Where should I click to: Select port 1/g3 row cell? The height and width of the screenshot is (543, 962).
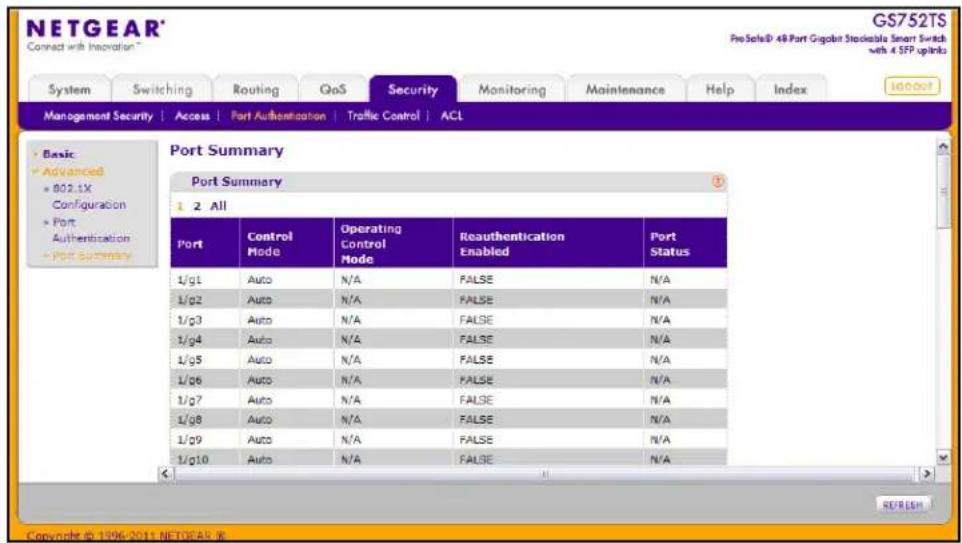tap(205, 320)
